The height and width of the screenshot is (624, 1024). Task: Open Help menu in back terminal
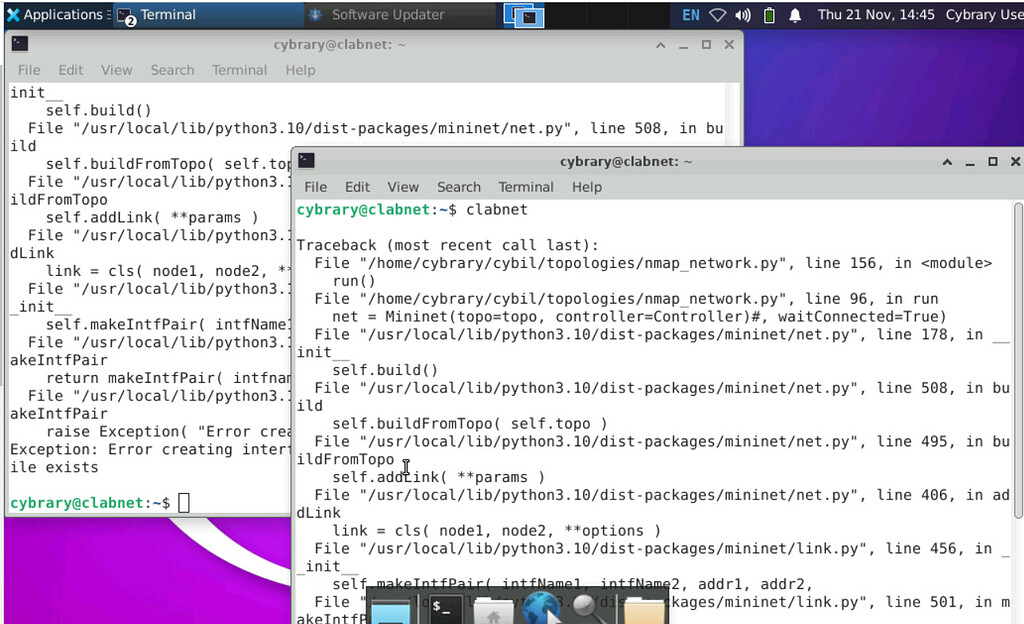point(300,70)
